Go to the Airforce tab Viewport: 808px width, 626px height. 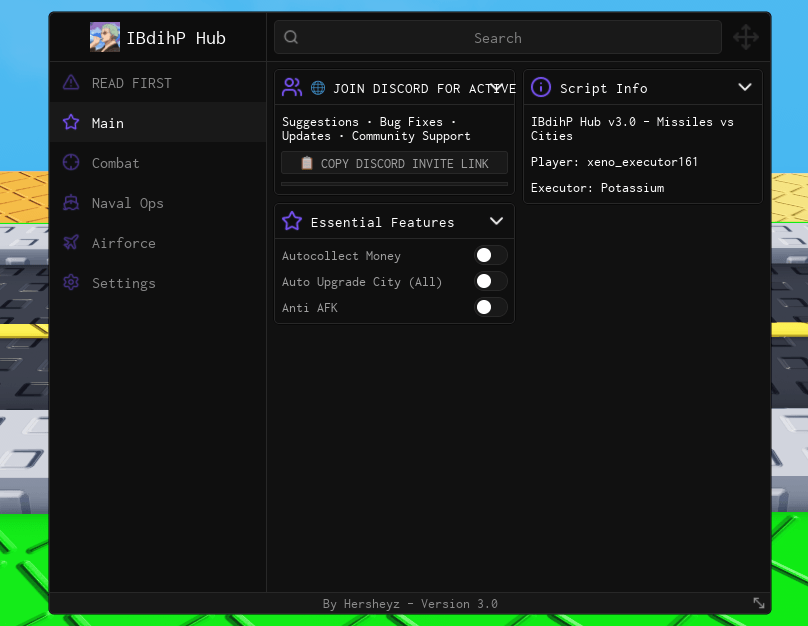(x=158, y=243)
